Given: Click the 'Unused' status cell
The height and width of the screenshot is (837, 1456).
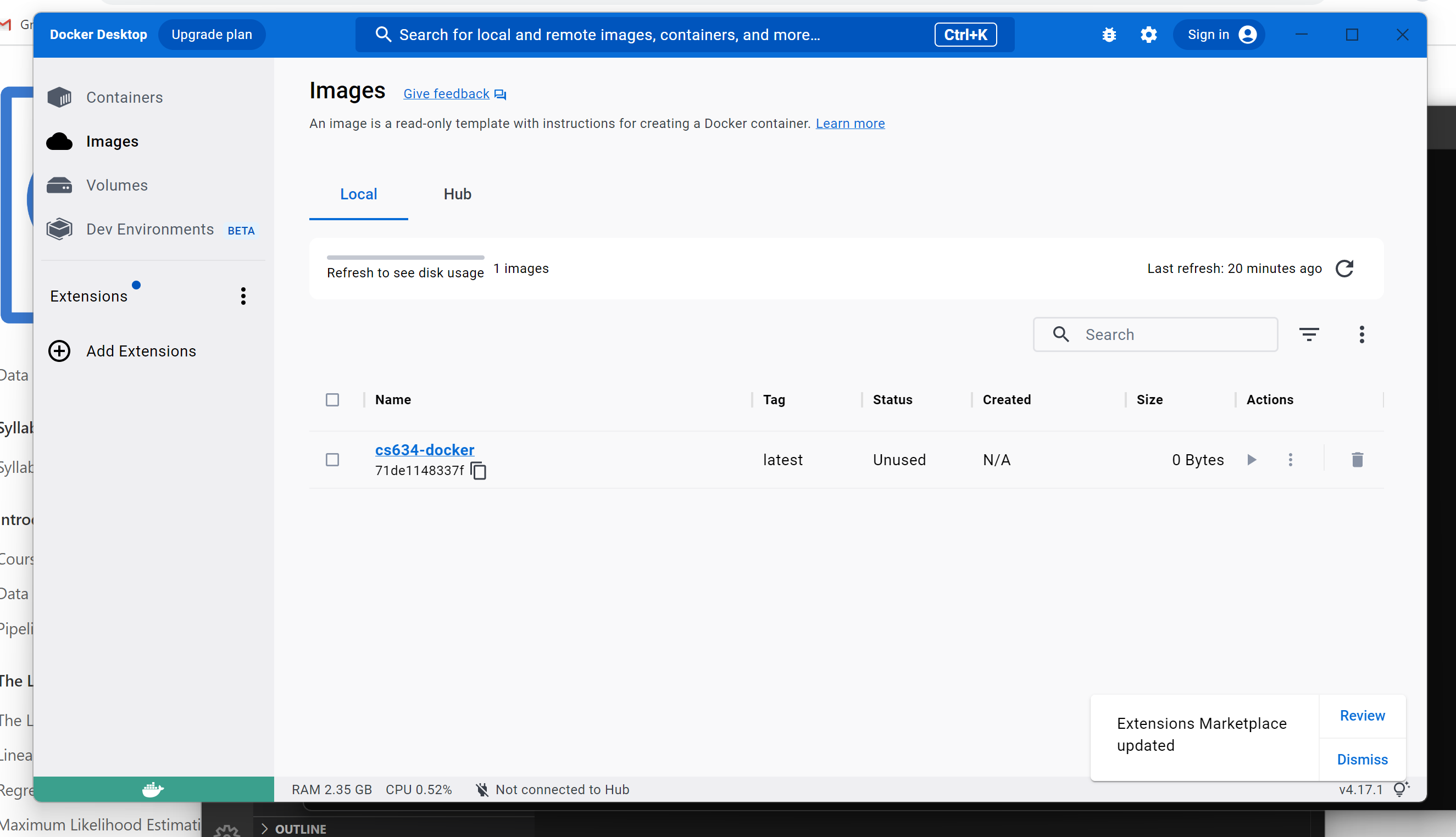Looking at the screenshot, I should click(899, 459).
